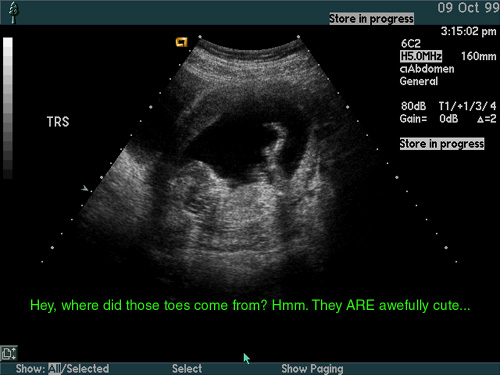The image size is (500, 375).
Task: Click Show Paging softkey
Action: [312, 369]
